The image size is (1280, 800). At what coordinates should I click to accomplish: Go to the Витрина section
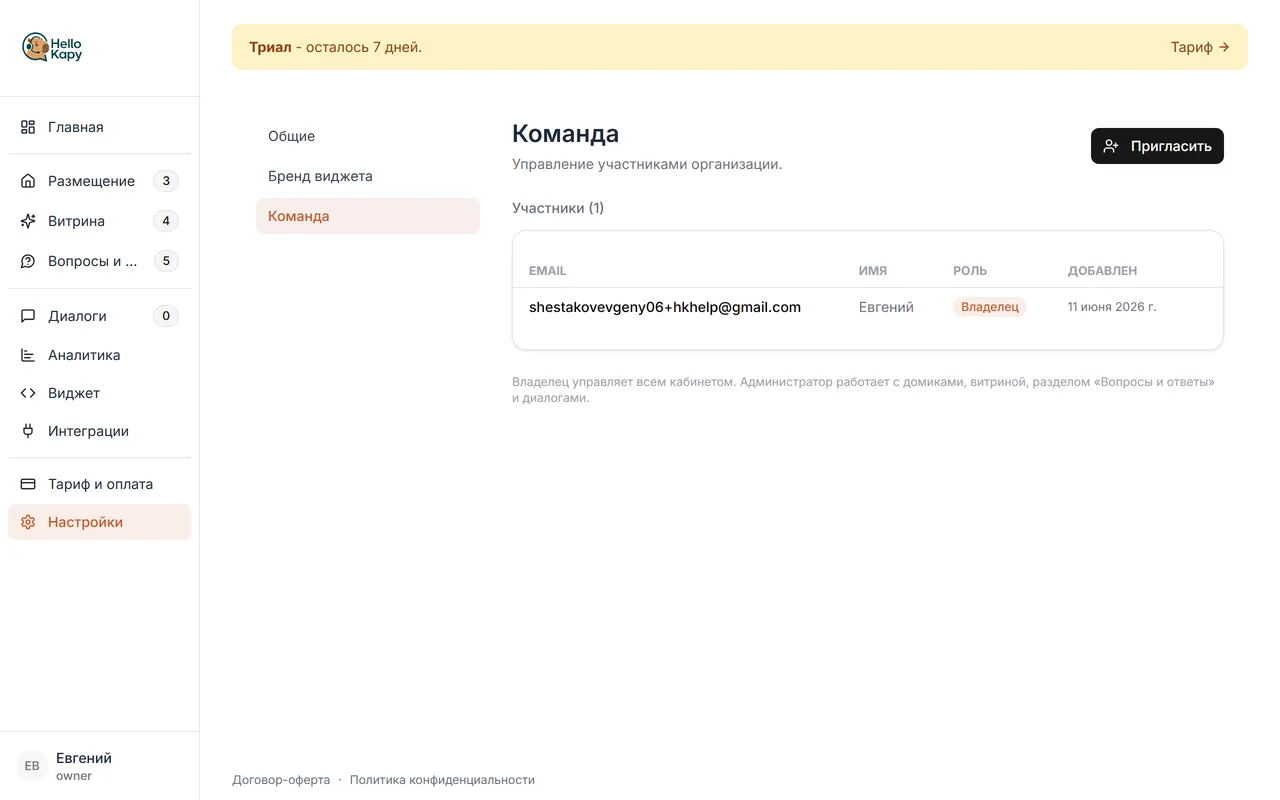(x=99, y=221)
